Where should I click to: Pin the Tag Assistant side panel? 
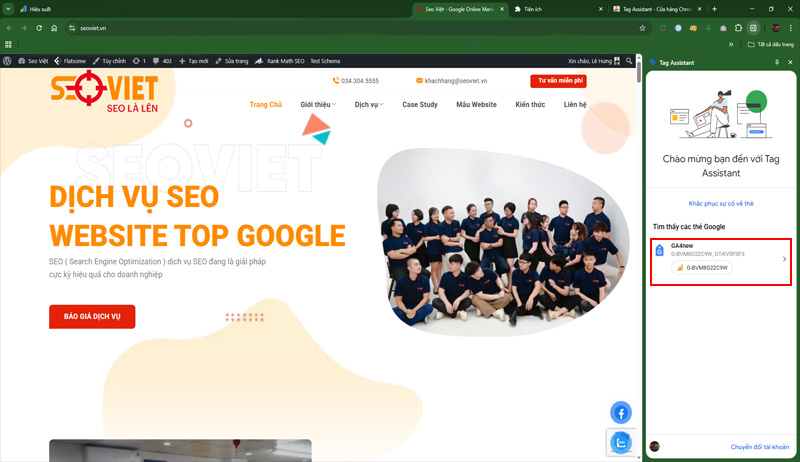point(777,62)
